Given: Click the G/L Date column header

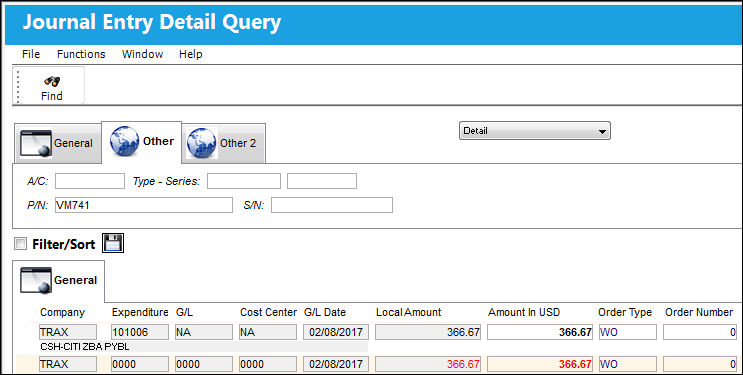Looking at the screenshot, I should point(325,312).
